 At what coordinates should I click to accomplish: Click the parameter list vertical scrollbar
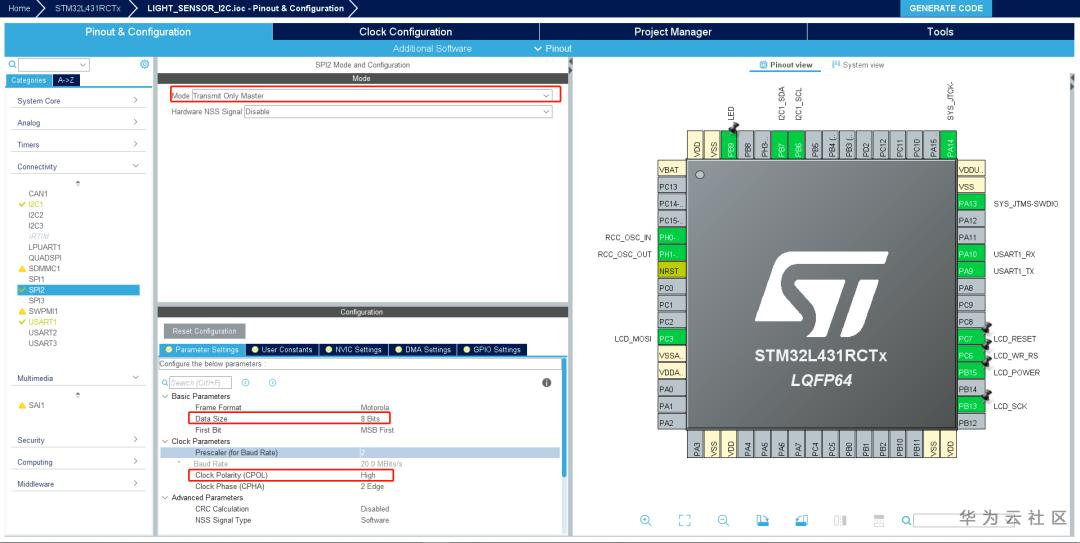click(564, 417)
